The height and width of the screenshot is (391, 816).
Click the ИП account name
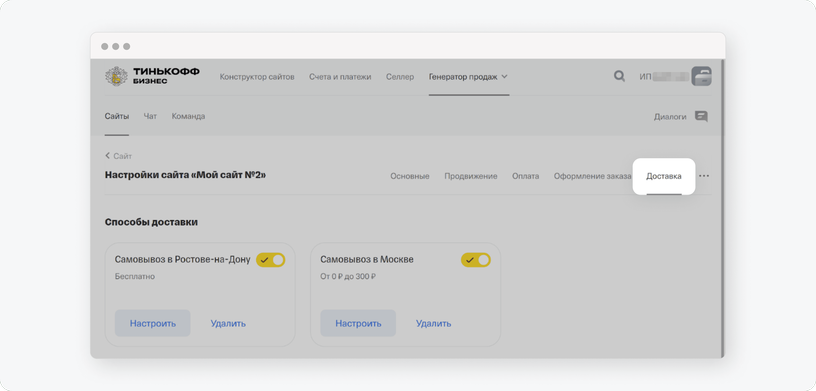point(664,77)
